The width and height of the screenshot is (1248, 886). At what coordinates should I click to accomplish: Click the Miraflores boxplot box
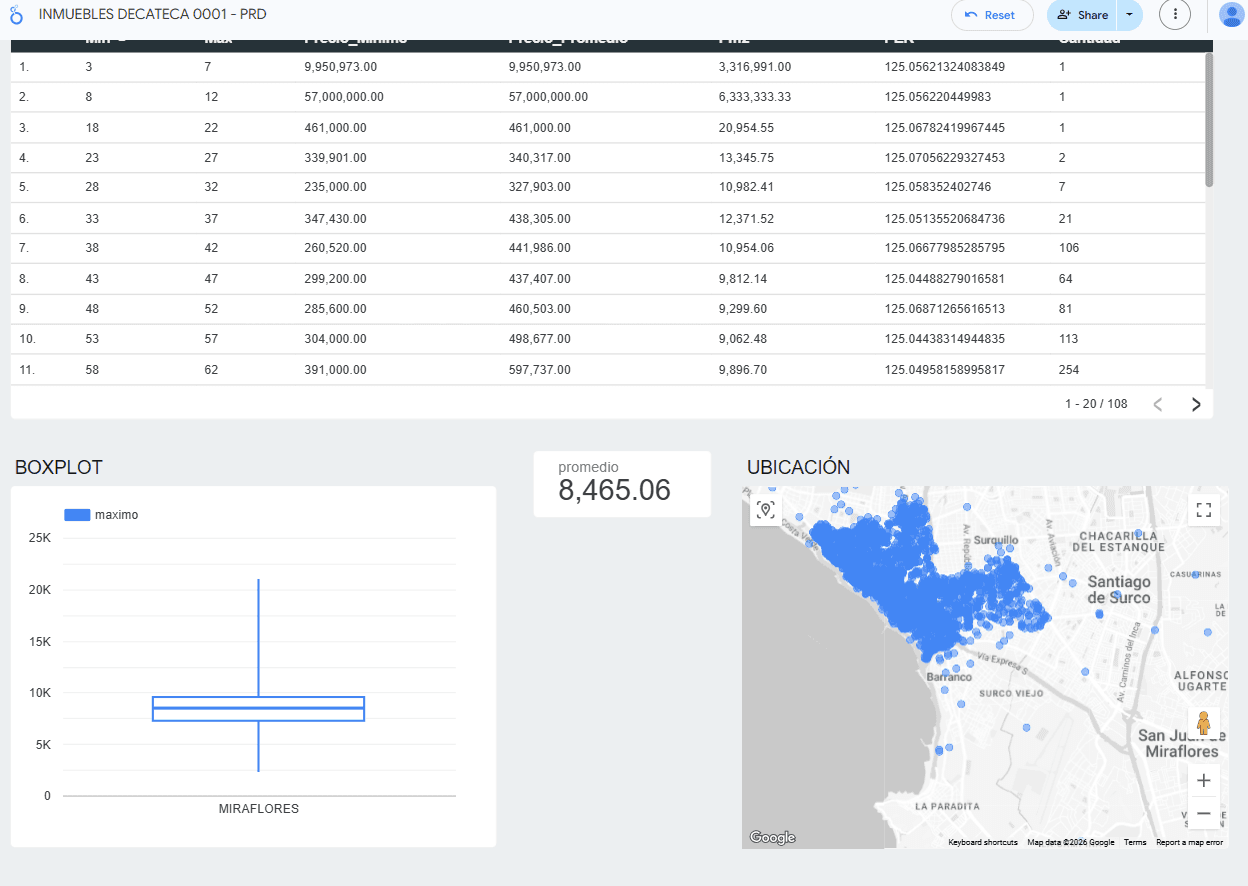point(259,708)
